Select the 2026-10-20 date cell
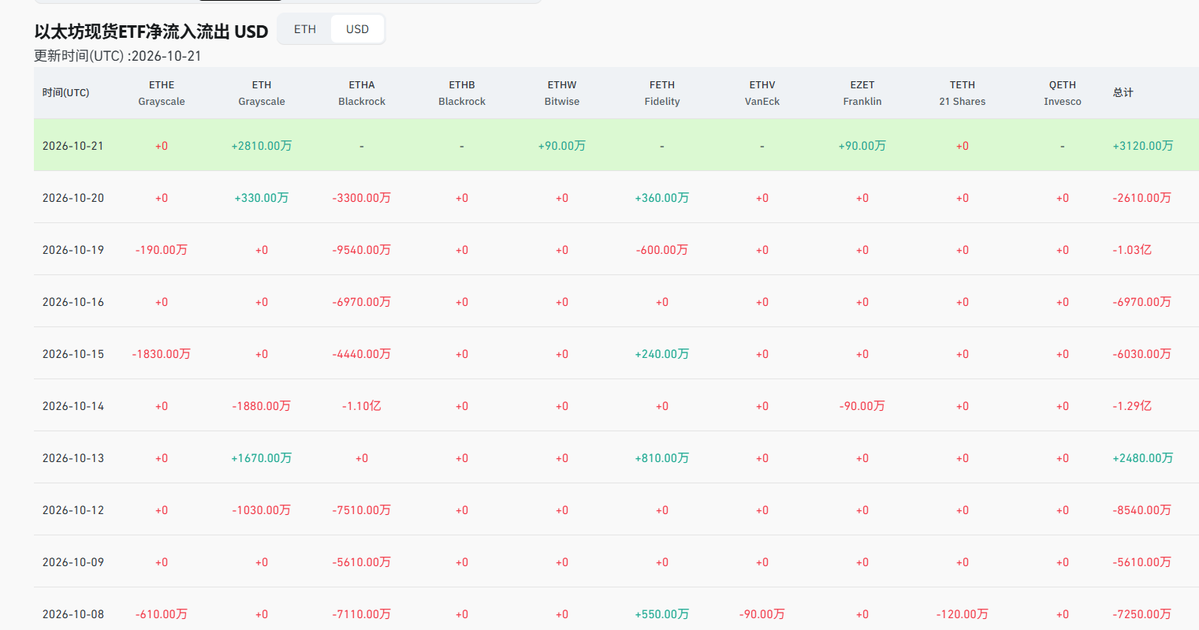This screenshot has height=630, width=1199. (x=73, y=198)
